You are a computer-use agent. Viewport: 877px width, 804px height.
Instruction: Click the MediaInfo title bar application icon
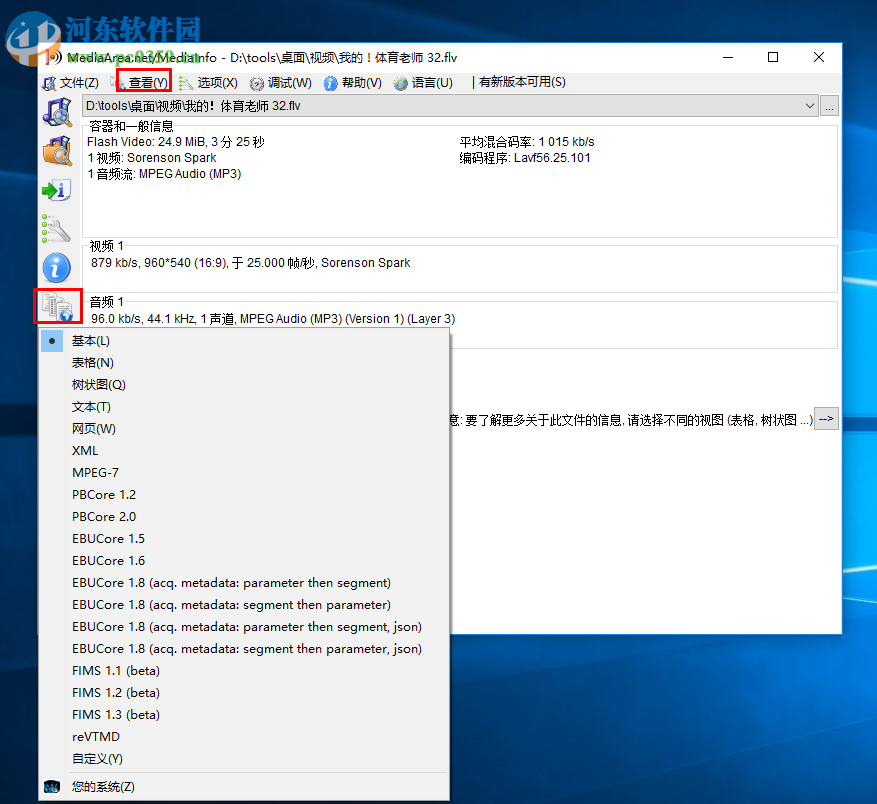click(51, 58)
